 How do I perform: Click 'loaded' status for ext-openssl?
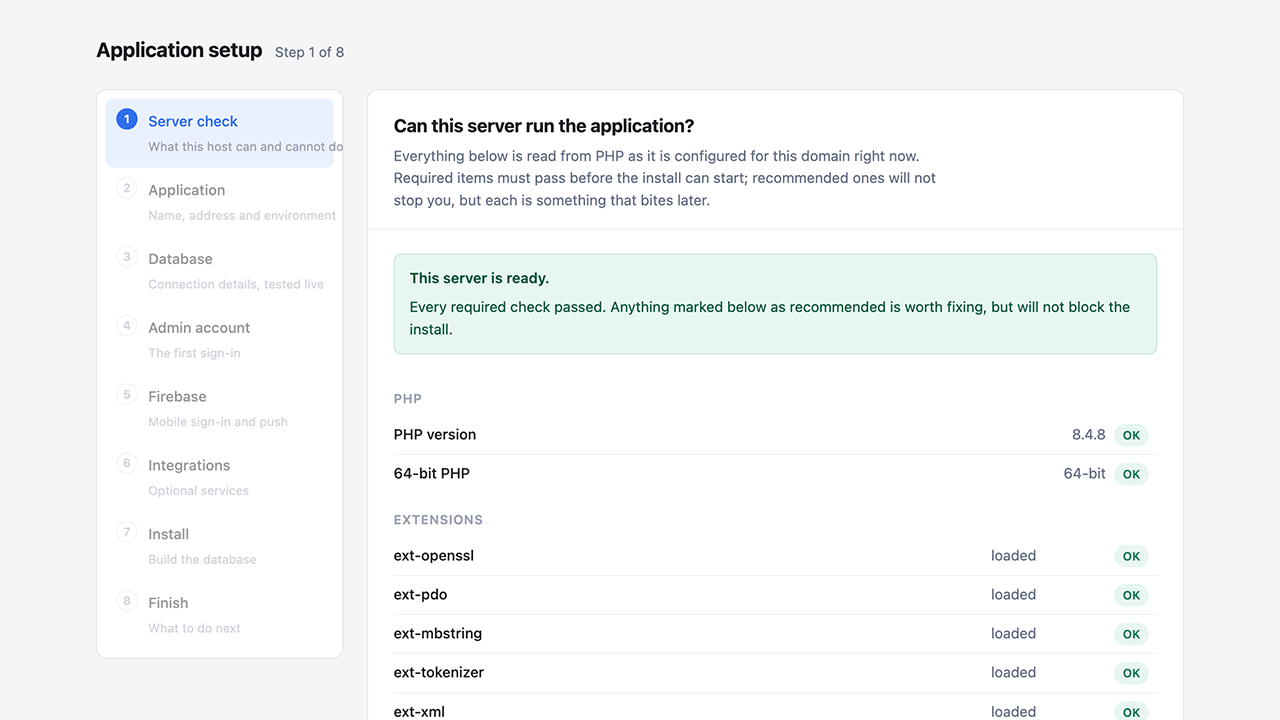[x=1013, y=556]
